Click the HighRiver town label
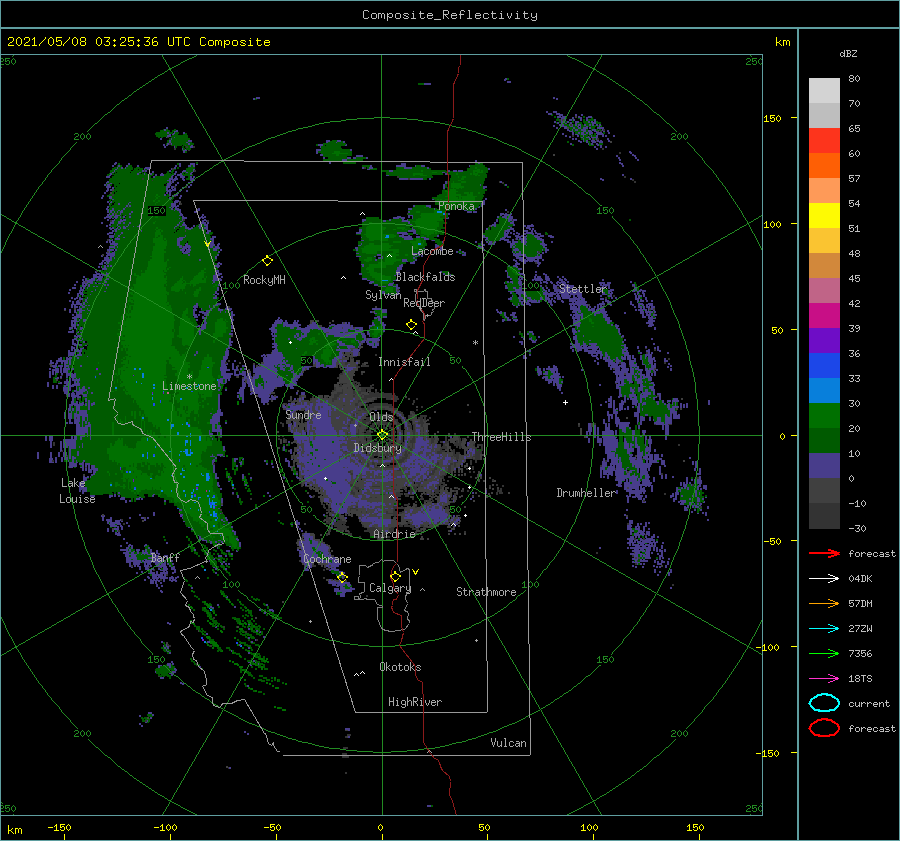900x841 pixels. click(415, 703)
